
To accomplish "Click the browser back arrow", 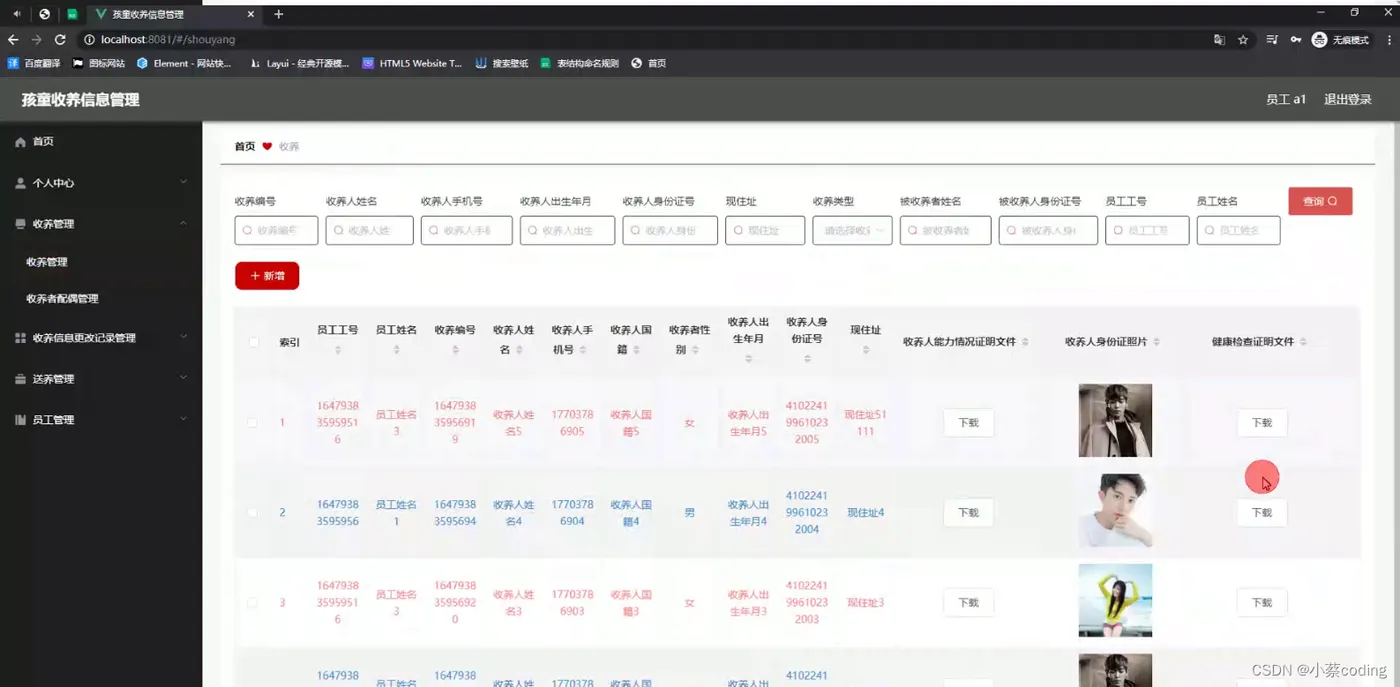I will tap(13, 40).
